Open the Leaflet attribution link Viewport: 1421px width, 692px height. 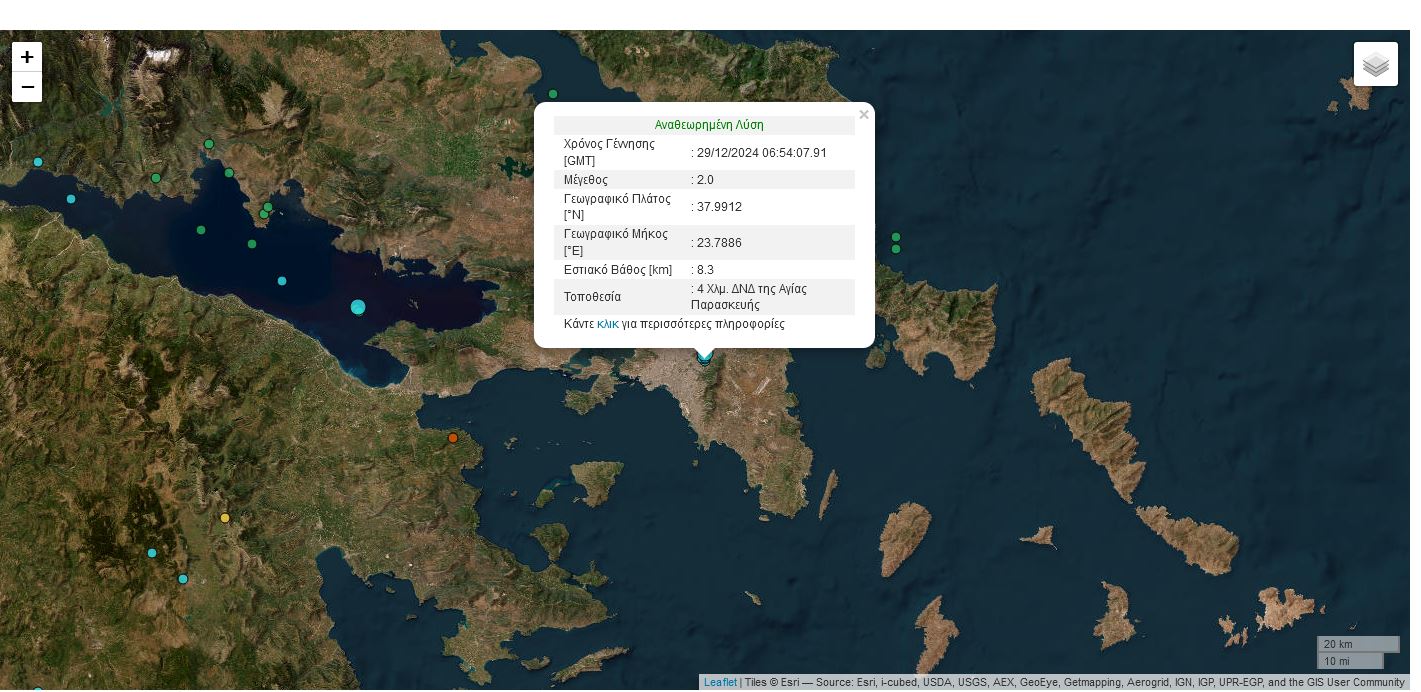(720, 683)
